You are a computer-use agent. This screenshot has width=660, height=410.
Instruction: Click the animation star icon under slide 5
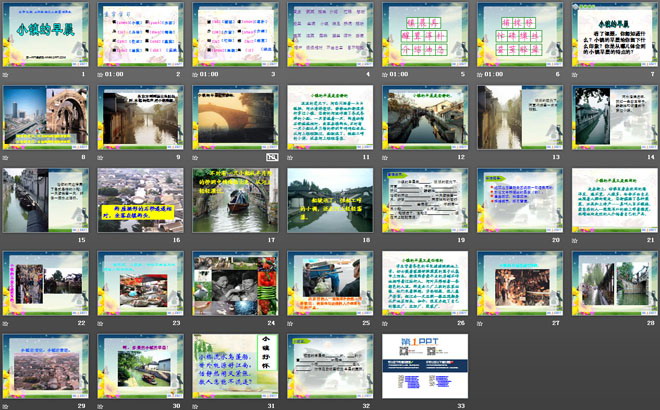tap(385, 75)
